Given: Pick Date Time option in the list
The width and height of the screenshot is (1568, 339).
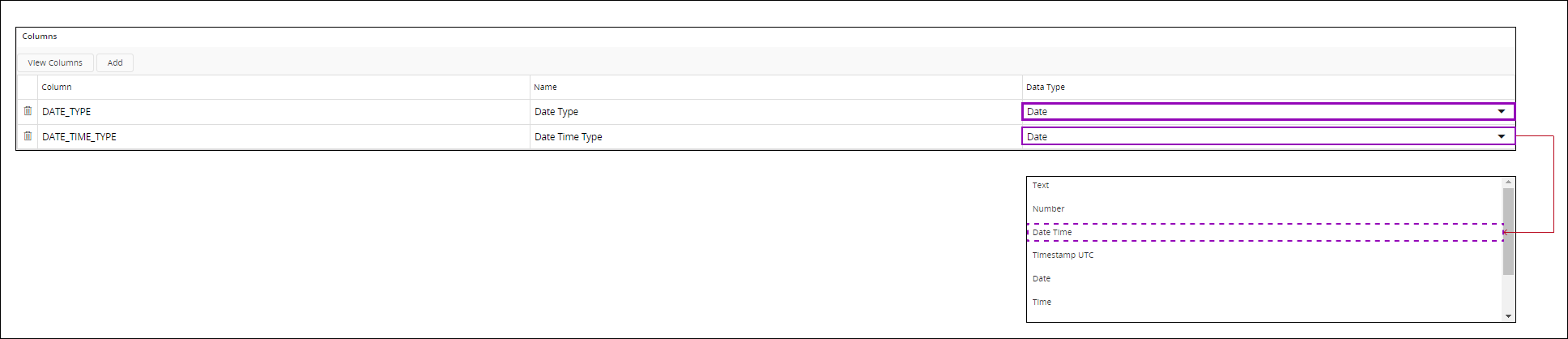Looking at the screenshot, I should [1052, 233].
